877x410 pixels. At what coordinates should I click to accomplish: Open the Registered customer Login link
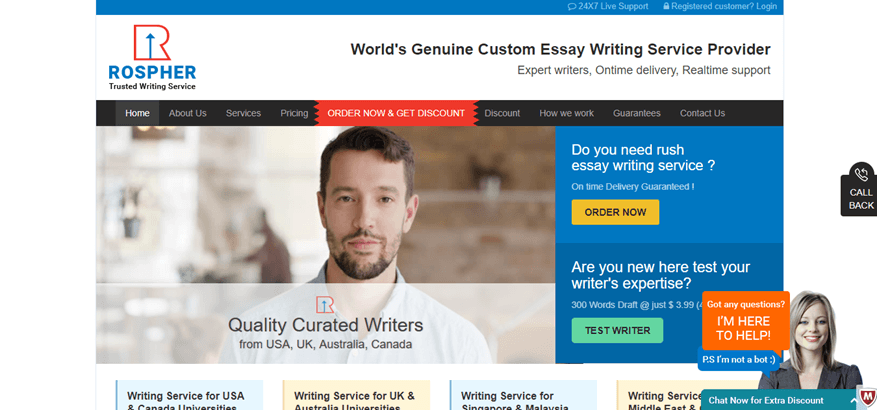[724, 7]
